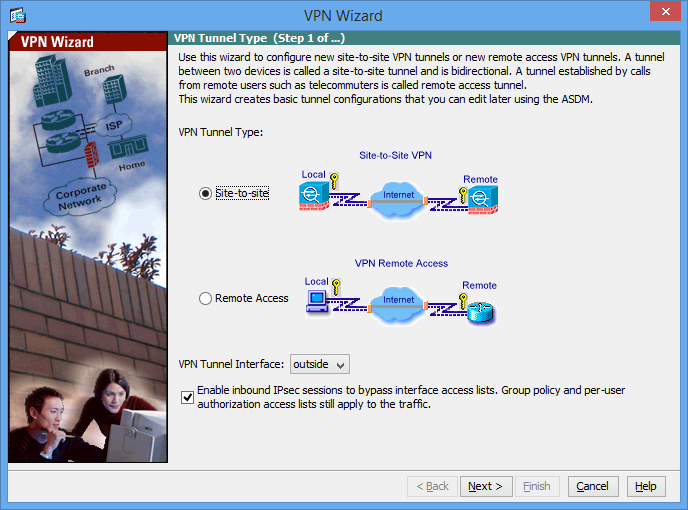Viewport: 688px width, 510px height.
Task: Click the Branch building in sidebar image
Action: (x=115, y=89)
